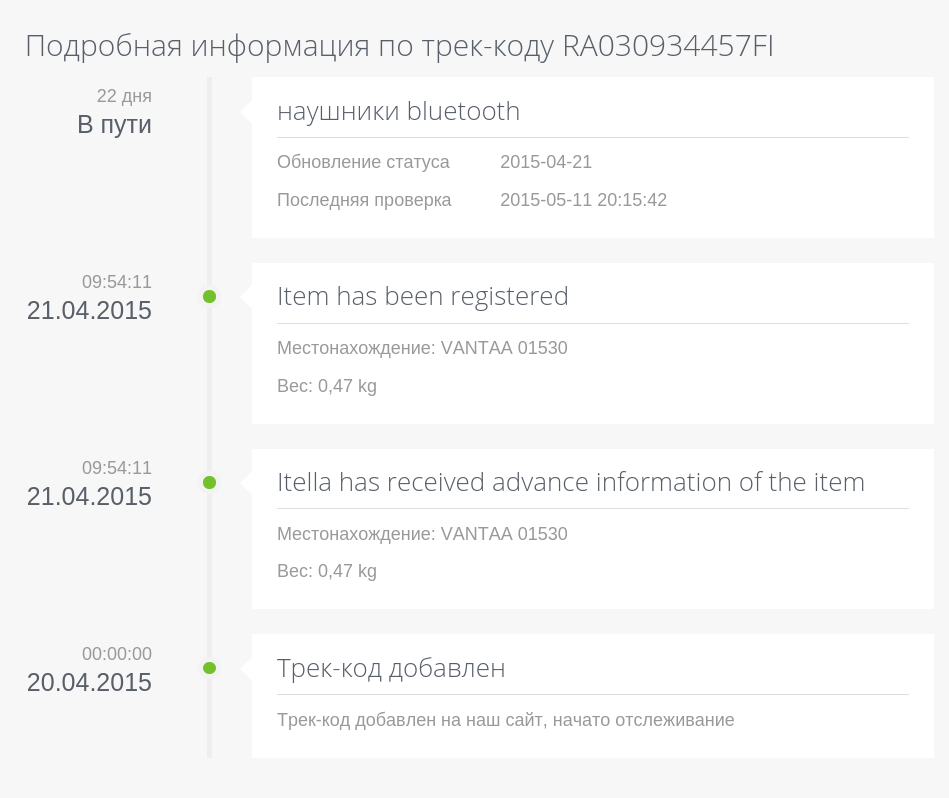The height and width of the screenshot is (798, 949).
Task: Click the green dot beside the Itella event
Action: 209,482
